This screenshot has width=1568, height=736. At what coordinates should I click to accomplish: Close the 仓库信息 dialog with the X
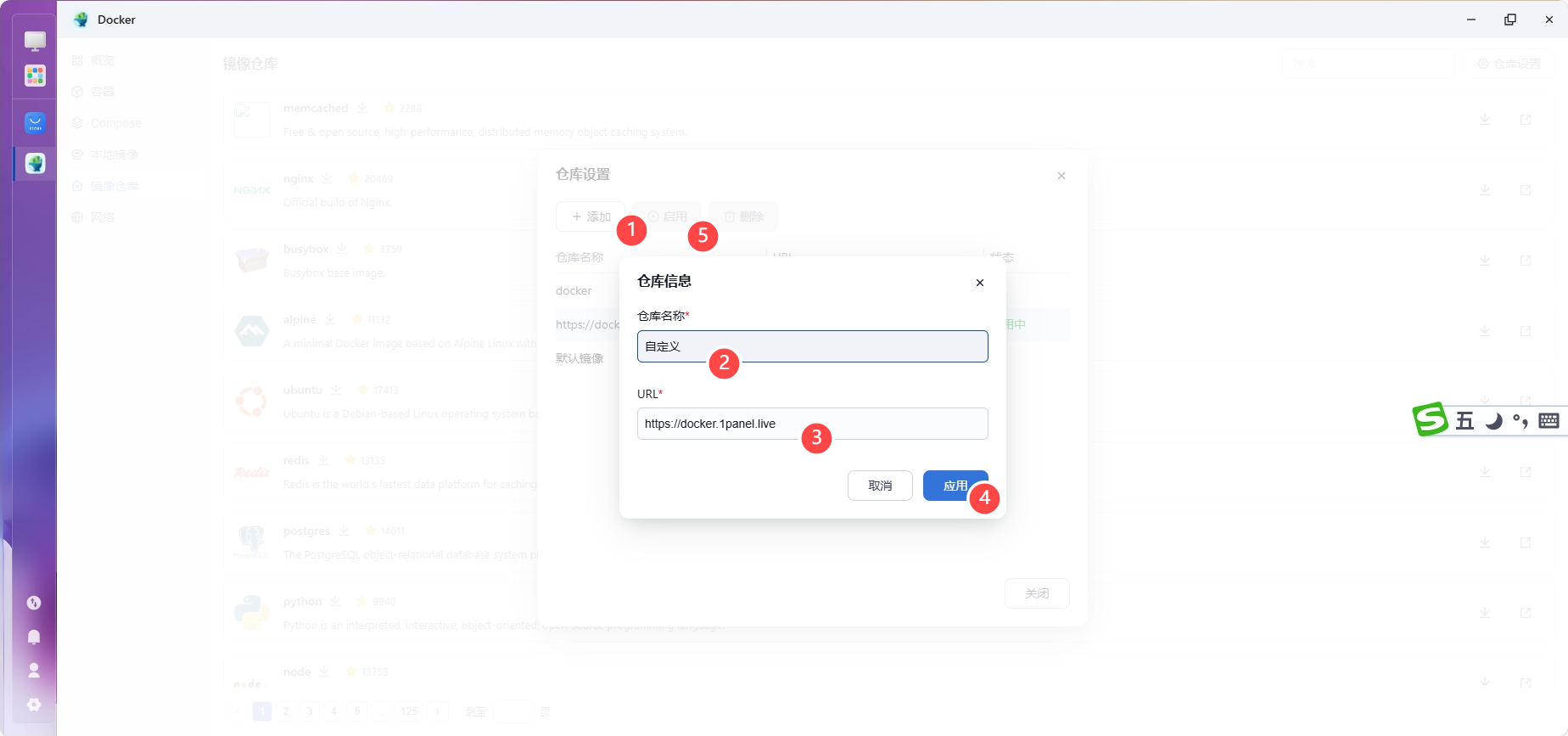click(x=980, y=283)
